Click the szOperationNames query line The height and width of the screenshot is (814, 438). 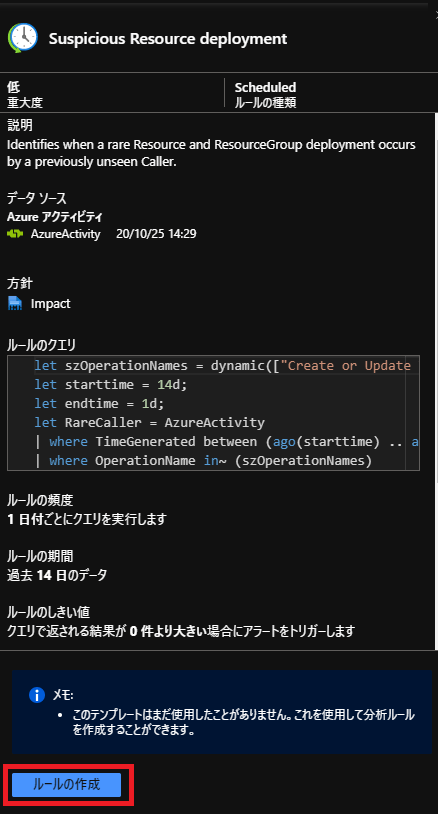coord(223,365)
